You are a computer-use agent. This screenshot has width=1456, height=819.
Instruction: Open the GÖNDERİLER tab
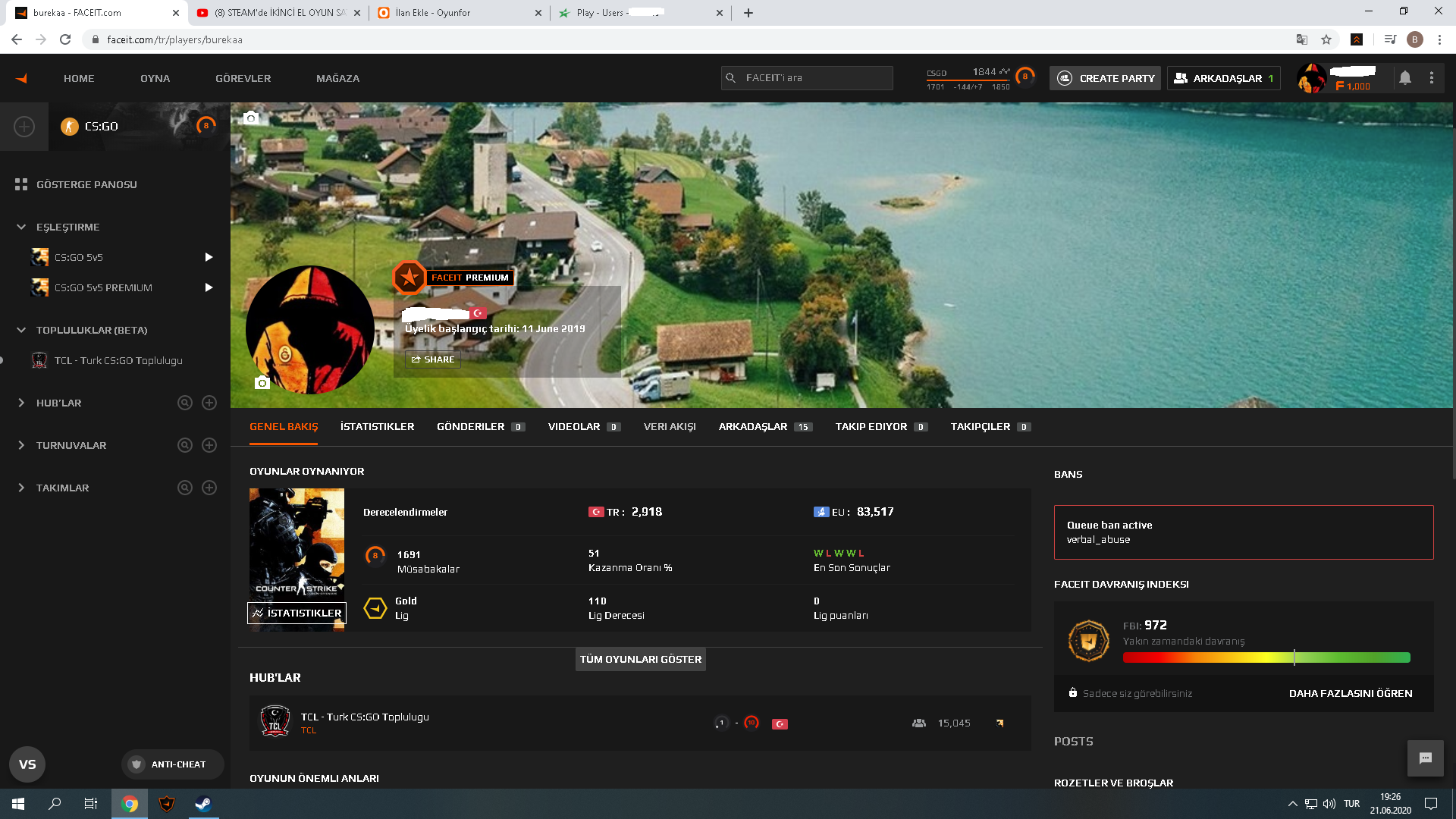[x=480, y=427]
